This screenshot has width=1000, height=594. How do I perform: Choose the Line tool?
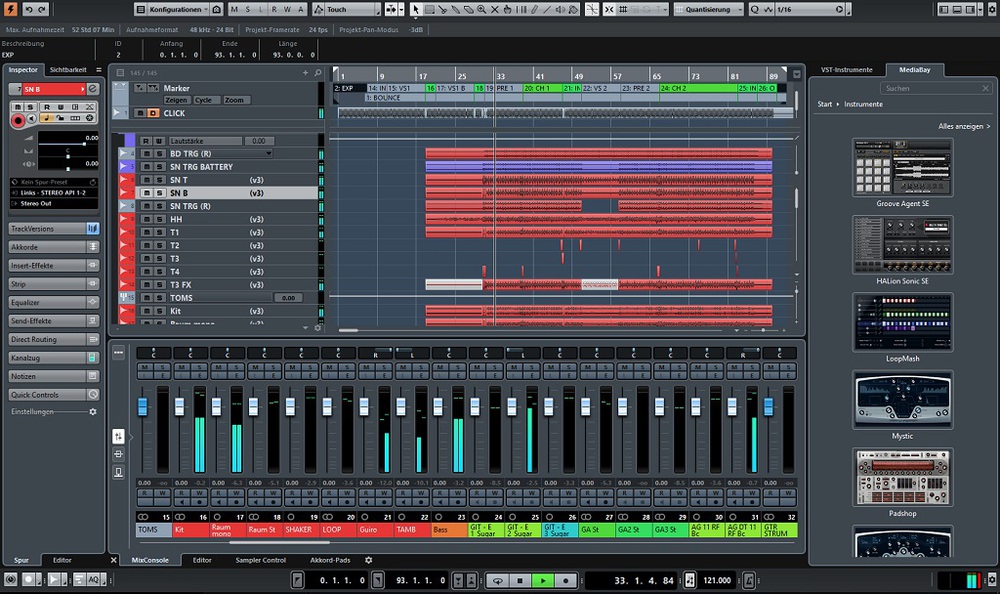(547, 9)
